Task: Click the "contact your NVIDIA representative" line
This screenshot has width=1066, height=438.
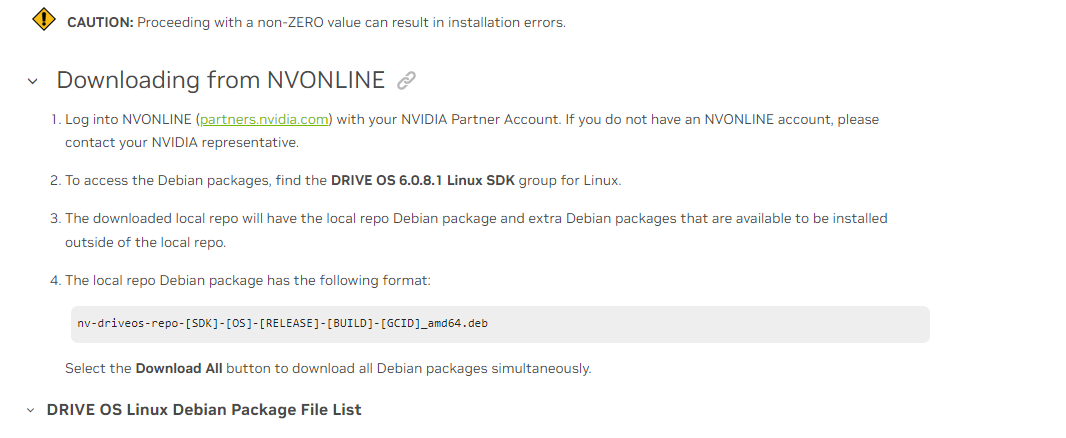Action: coord(181,142)
